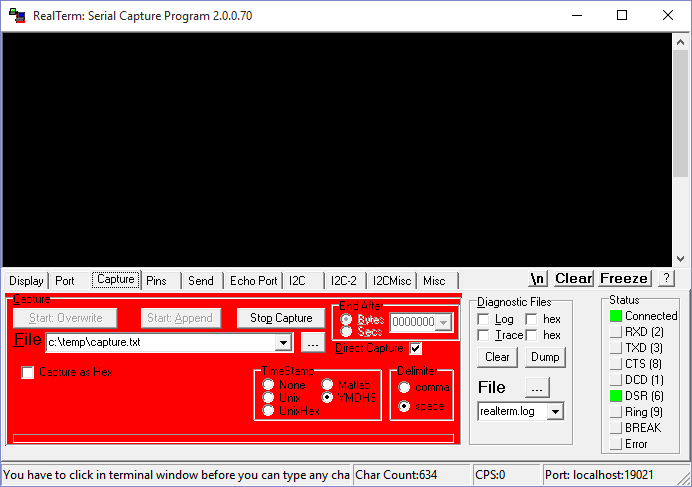Screen dimensions: 692x487
Task: Expand the capture file path dropdown
Action: coord(283,342)
